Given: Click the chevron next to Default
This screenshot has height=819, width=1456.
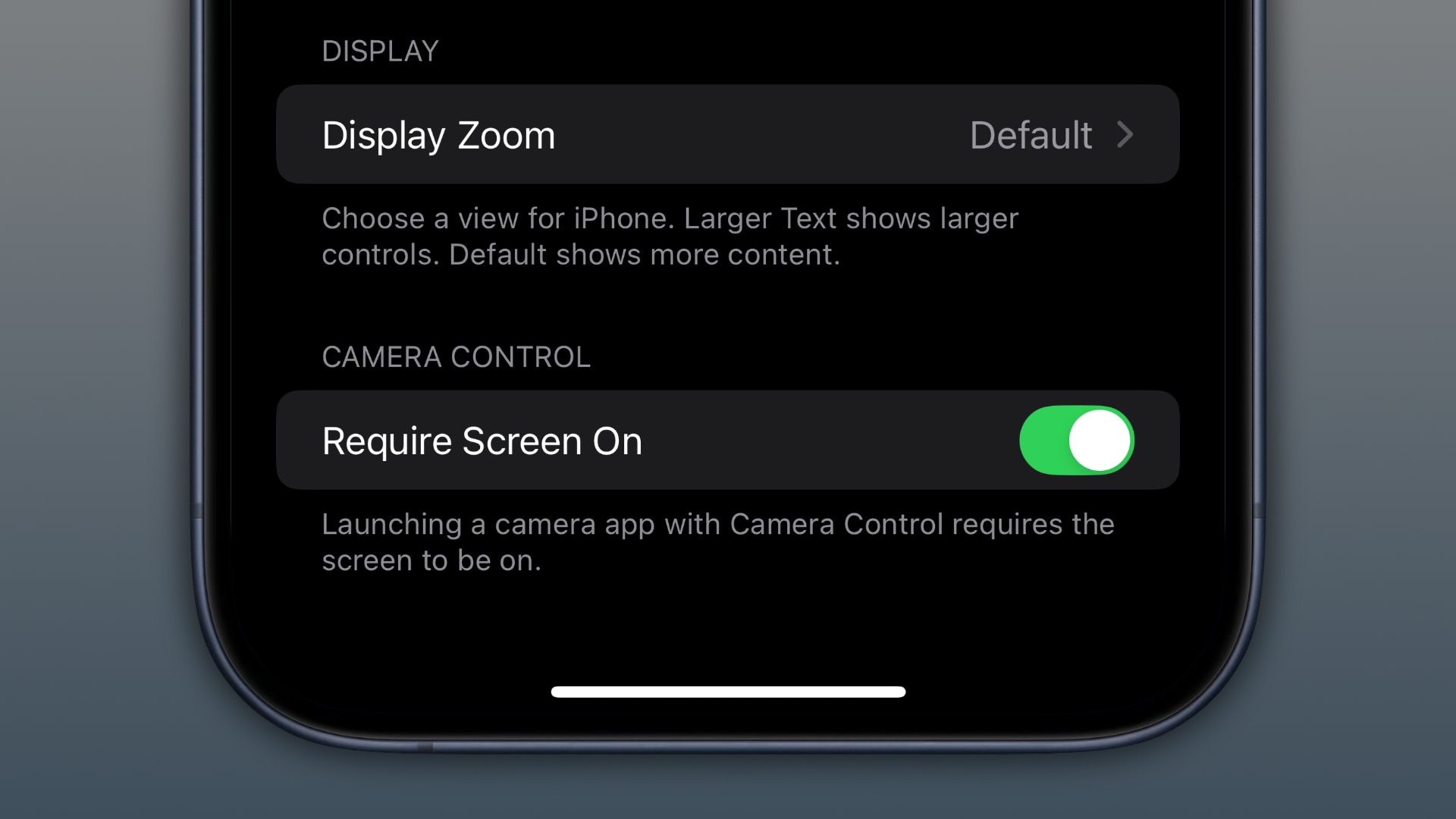Looking at the screenshot, I should click(x=1125, y=135).
